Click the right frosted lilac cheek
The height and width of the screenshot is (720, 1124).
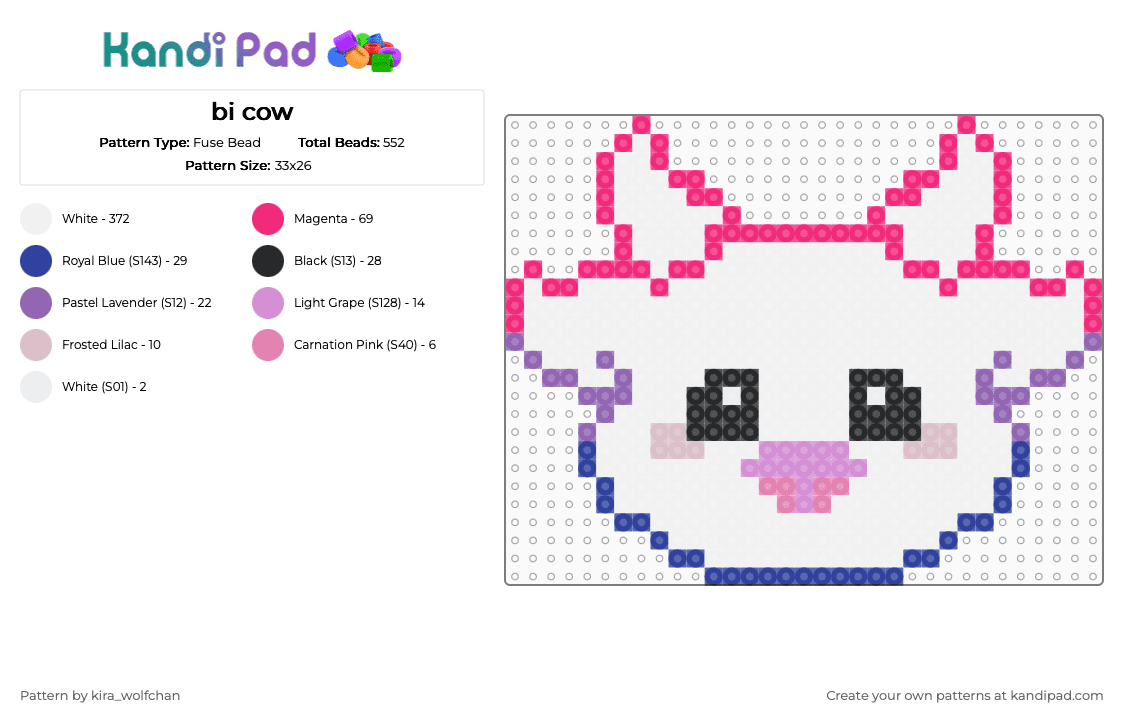click(x=930, y=441)
